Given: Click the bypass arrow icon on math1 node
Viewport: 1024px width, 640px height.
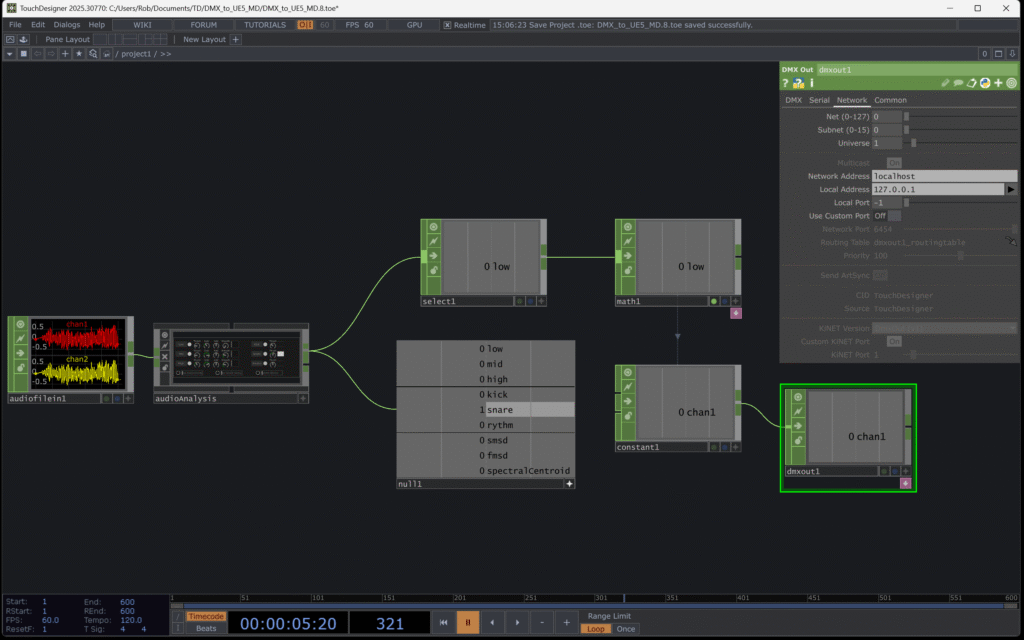Looking at the screenshot, I should click(628, 256).
